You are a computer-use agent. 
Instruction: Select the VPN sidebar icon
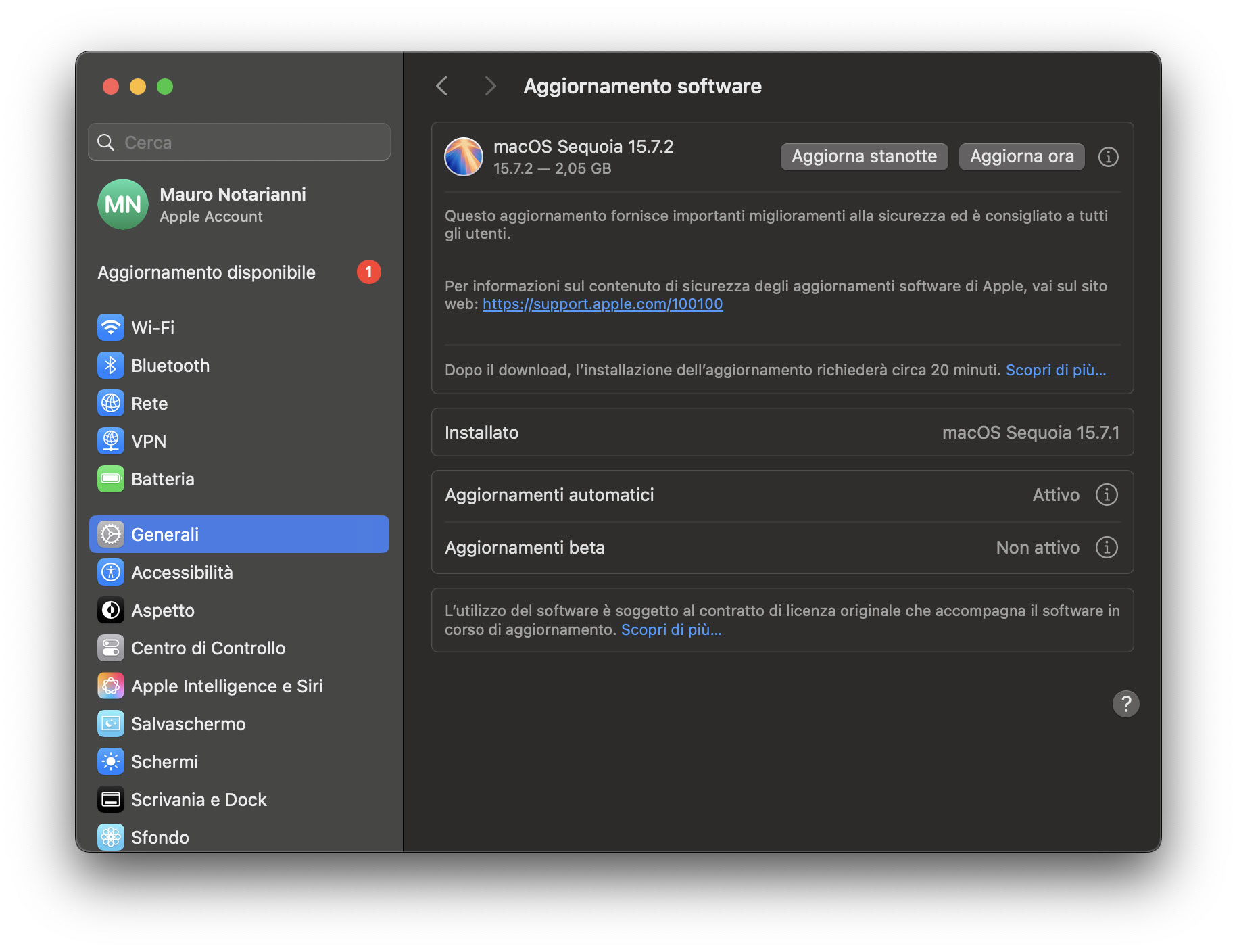pyautogui.click(x=111, y=441)
